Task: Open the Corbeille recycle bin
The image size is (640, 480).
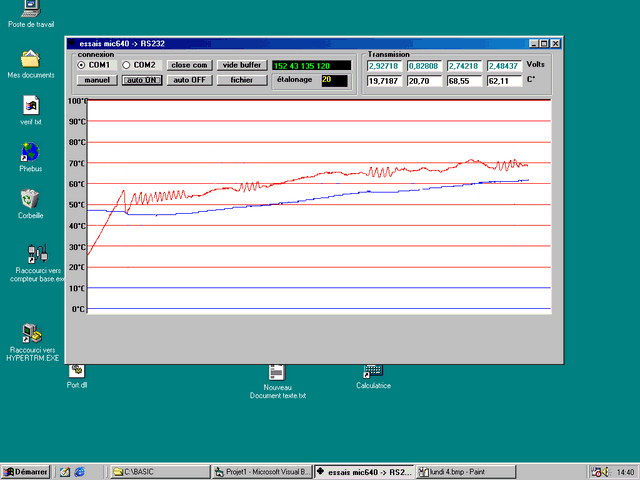Action: pyautogui.click(x=30, y=199)
